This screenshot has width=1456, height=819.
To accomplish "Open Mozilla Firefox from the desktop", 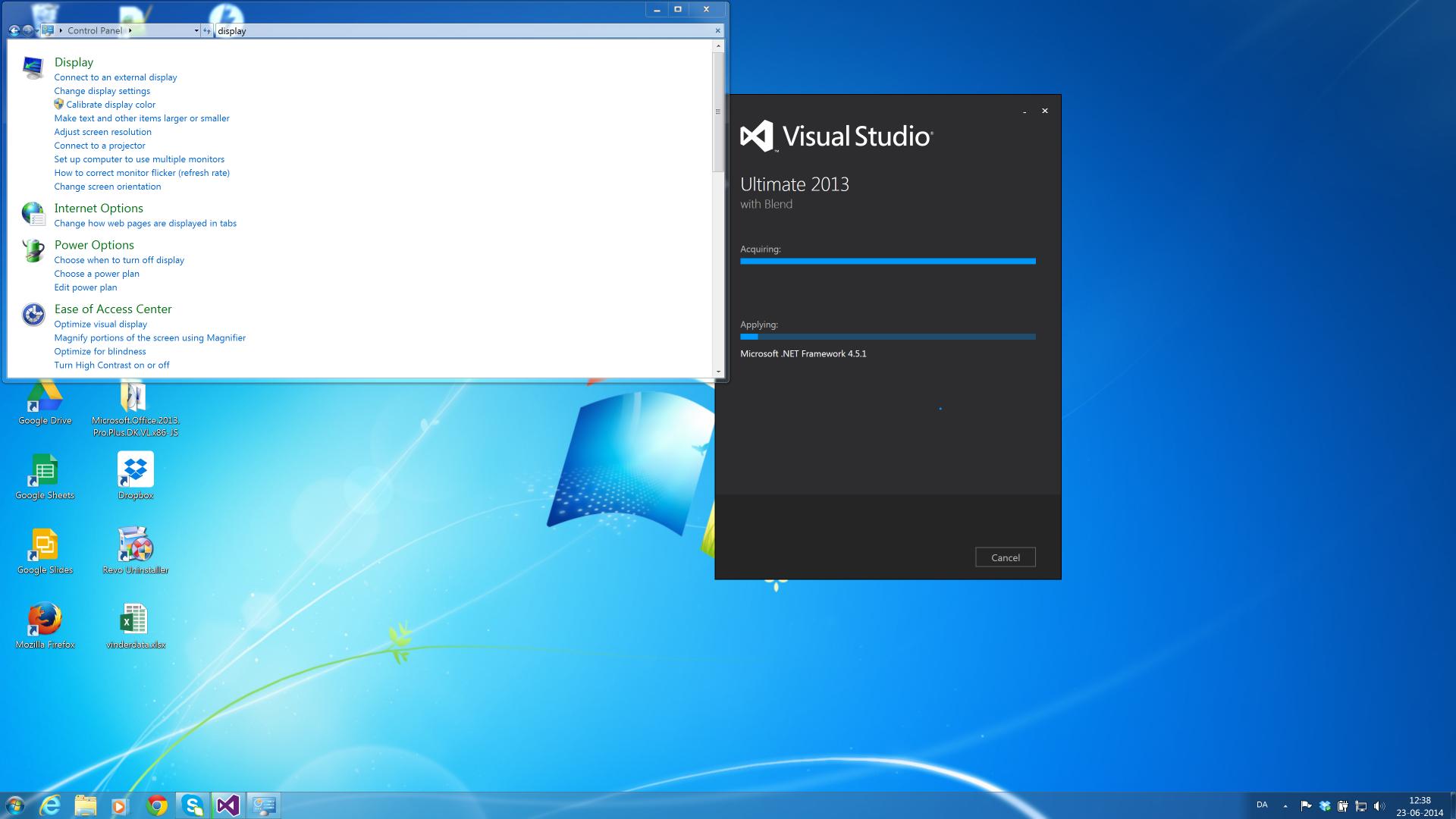I will click(x=44, y=618).
